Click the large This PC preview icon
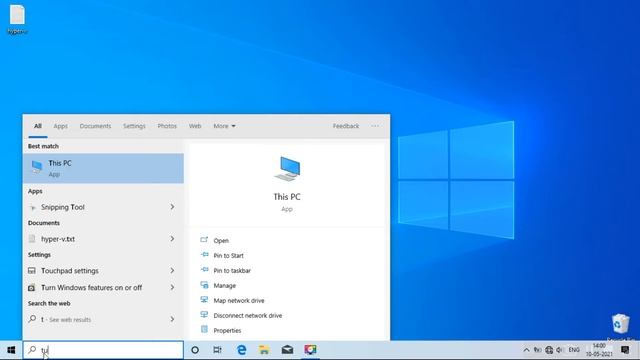The height and width of the screenshot is (360, 640). click(287, 169)
